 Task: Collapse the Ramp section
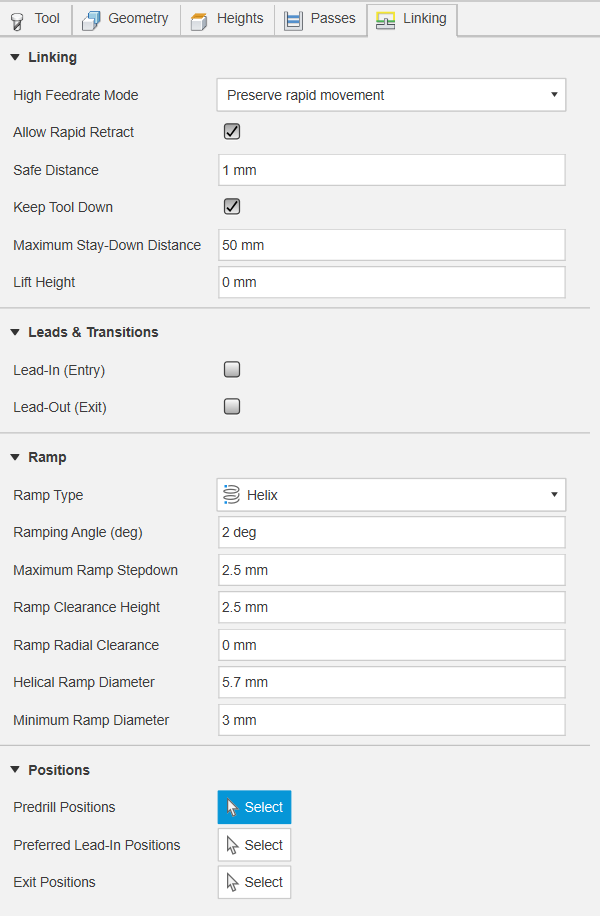pos(15,457)
